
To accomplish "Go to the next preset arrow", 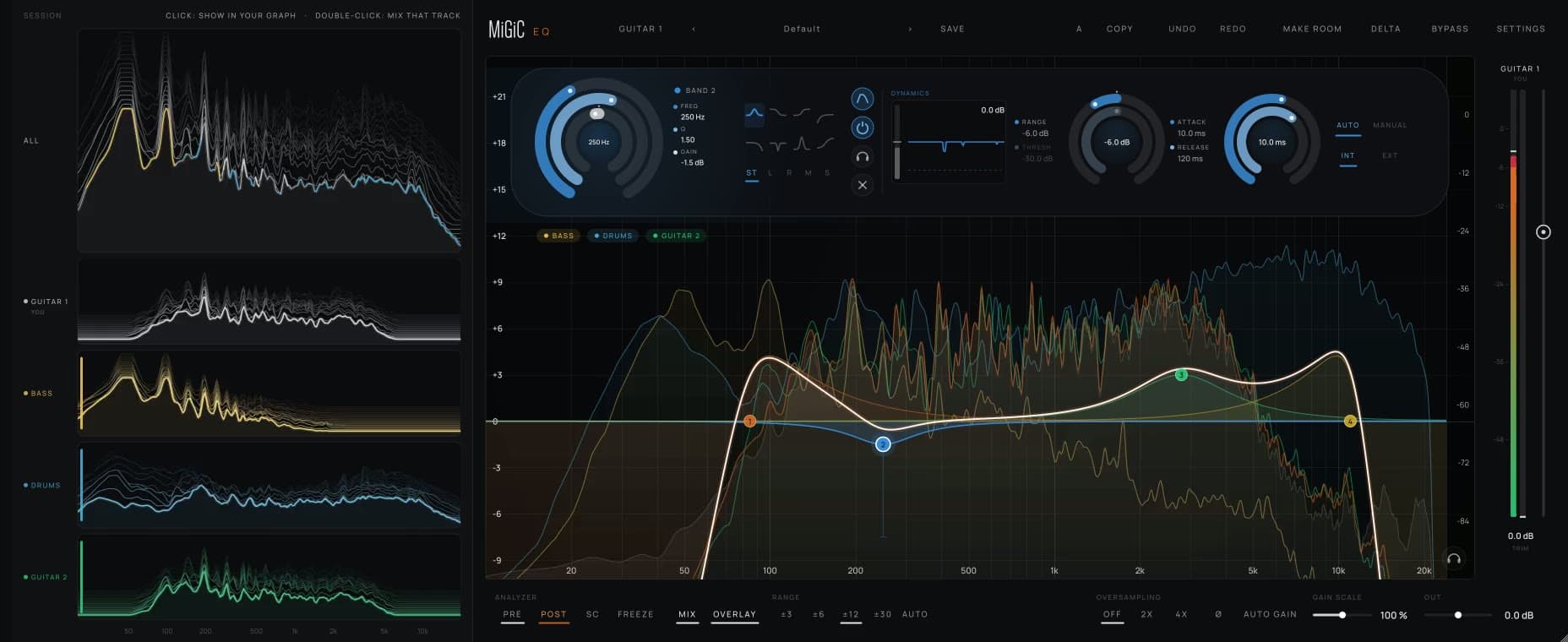I will (x=910, y=29).
